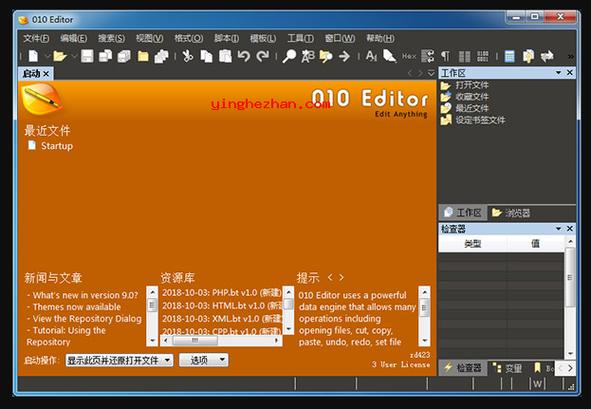
Task: Open the Calculator toolbar icon
Action: 509,56
